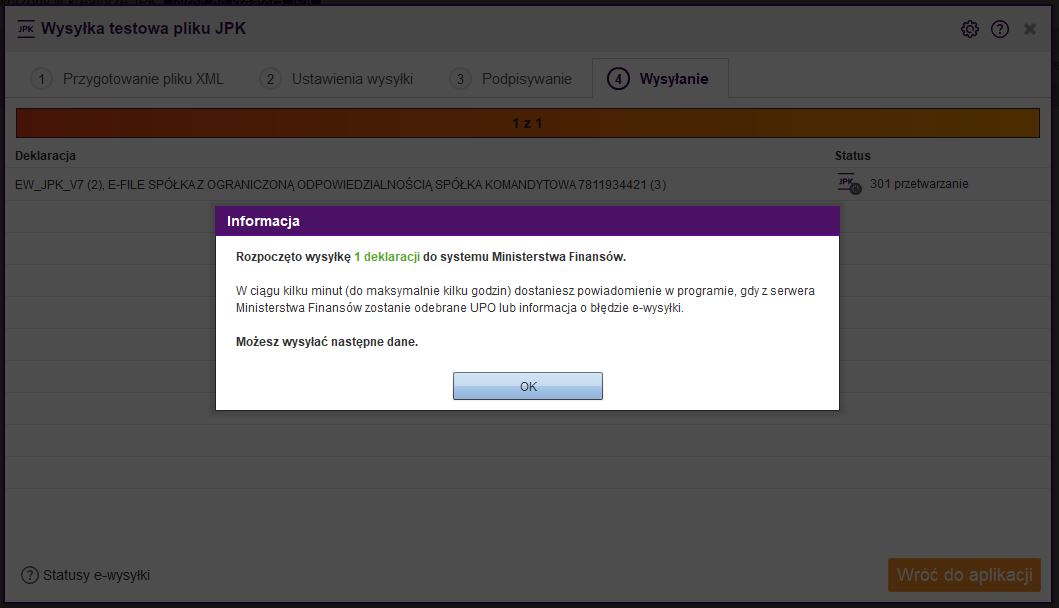This screenshot has height=608, width=1059.
Task: Select the EW_JPK_V7 declaration row
Action: point(340,184)
